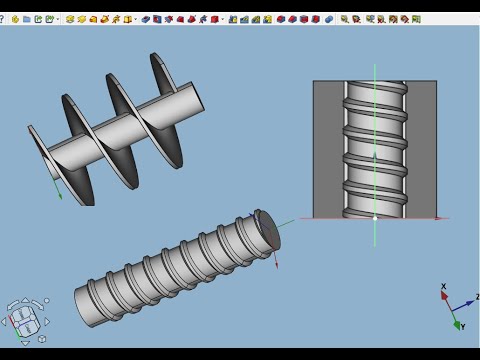Image resolution: width=480 pixels, height=360 pixels.
Task: Select the Hole tool
Action: [157, 19]
